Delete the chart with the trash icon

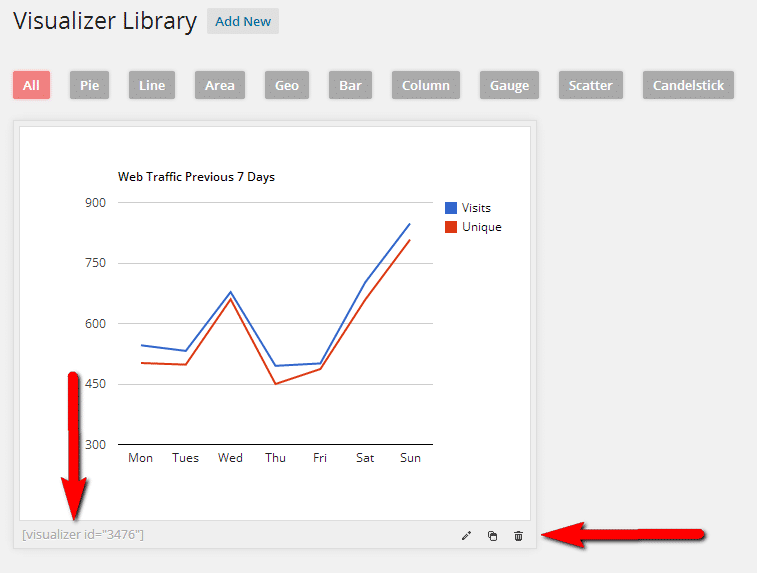[518, 536]
